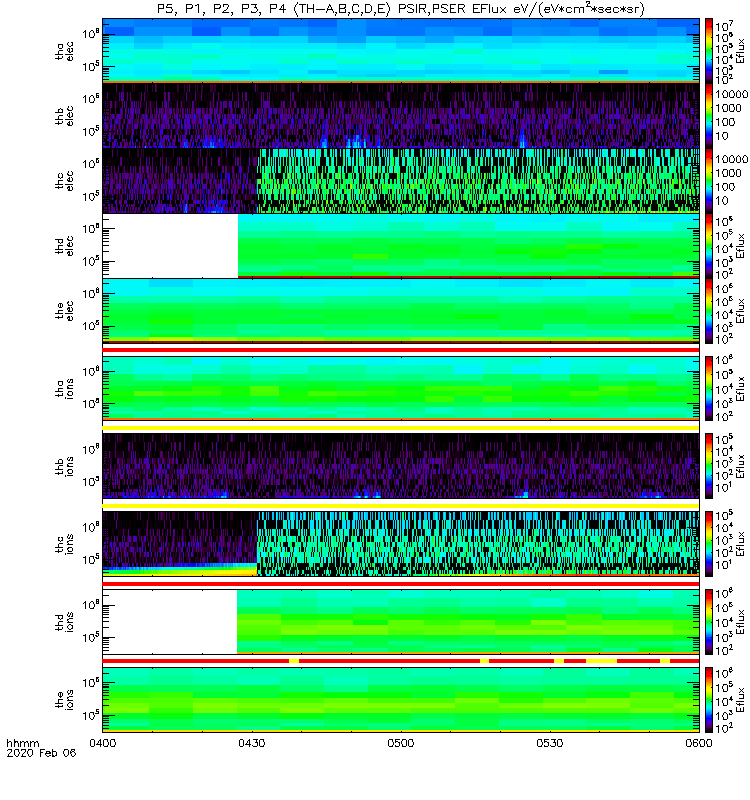Select the 'thb elec' y-axis label
This screenshot has width=750, height=800.
(64, 116)
